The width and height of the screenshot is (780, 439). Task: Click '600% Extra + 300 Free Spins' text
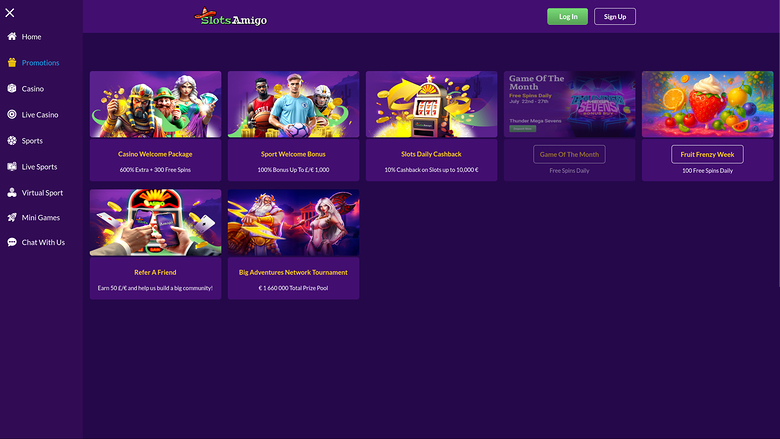tap(155, 170)
